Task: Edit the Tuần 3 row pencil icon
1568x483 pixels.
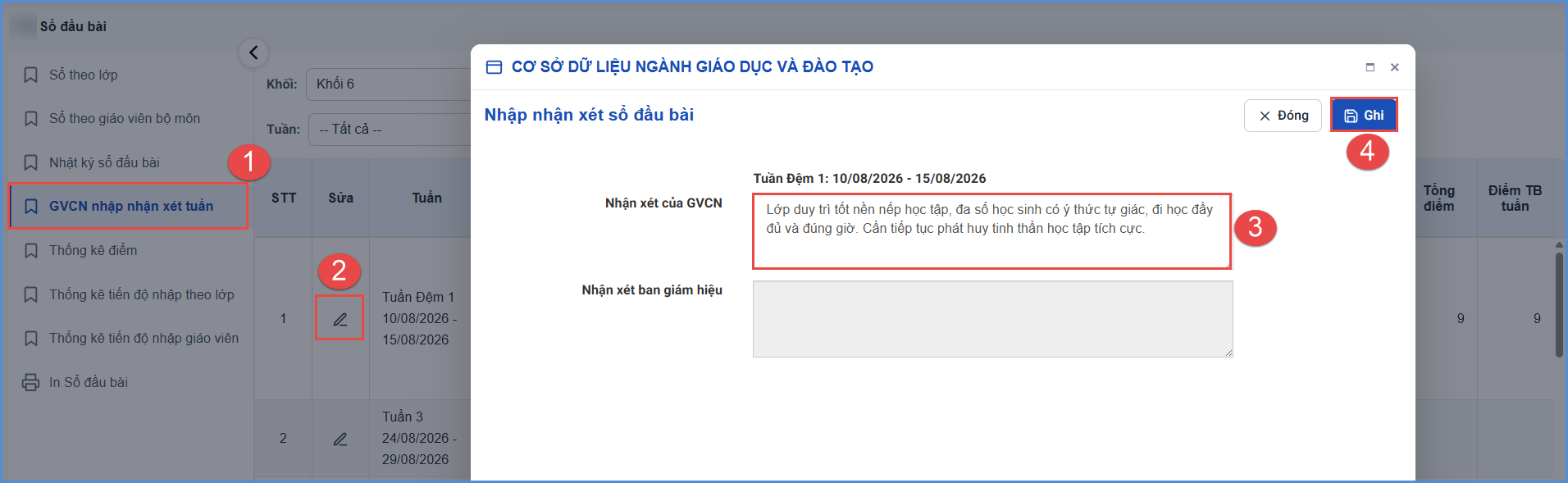Action: click(x=340, y=439)
